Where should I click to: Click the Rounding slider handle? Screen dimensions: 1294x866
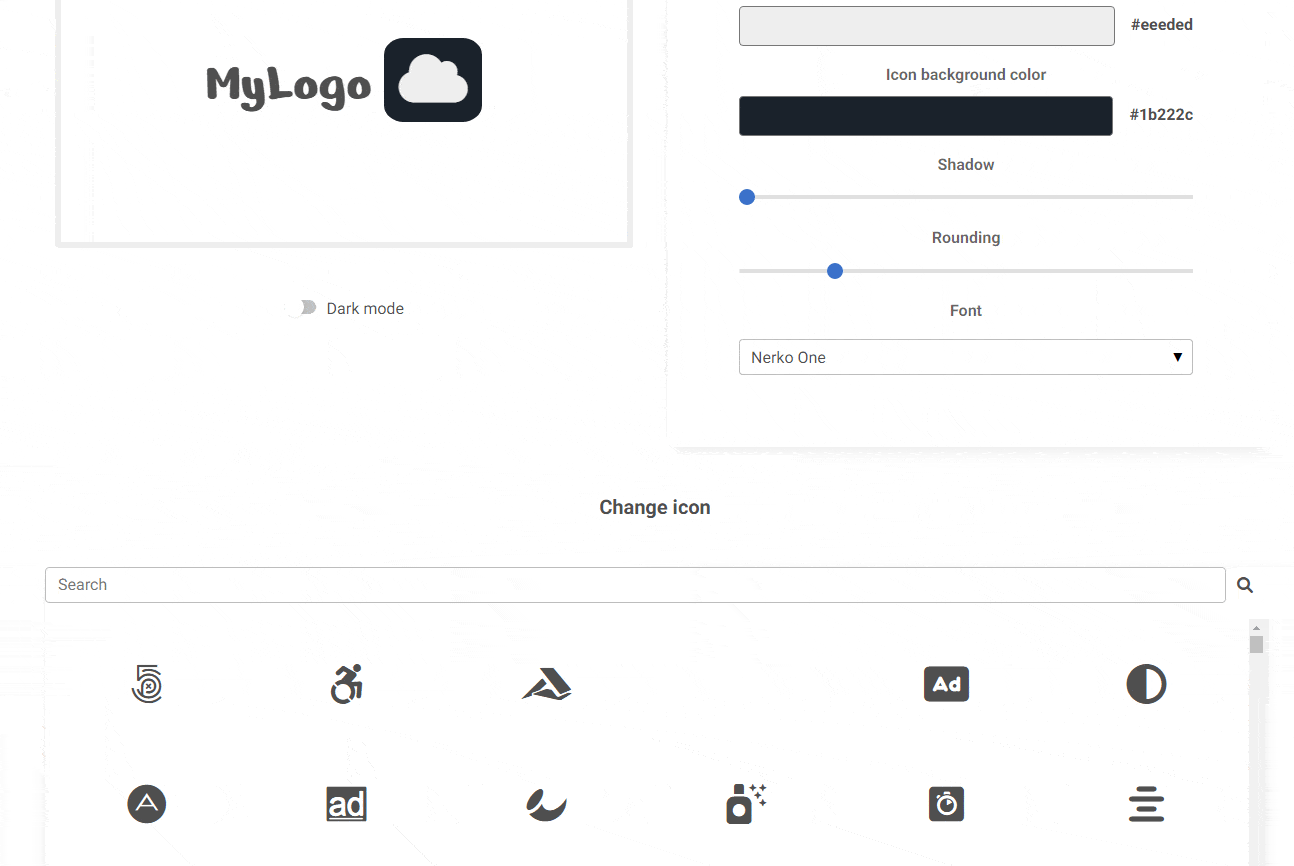[835, 271]
